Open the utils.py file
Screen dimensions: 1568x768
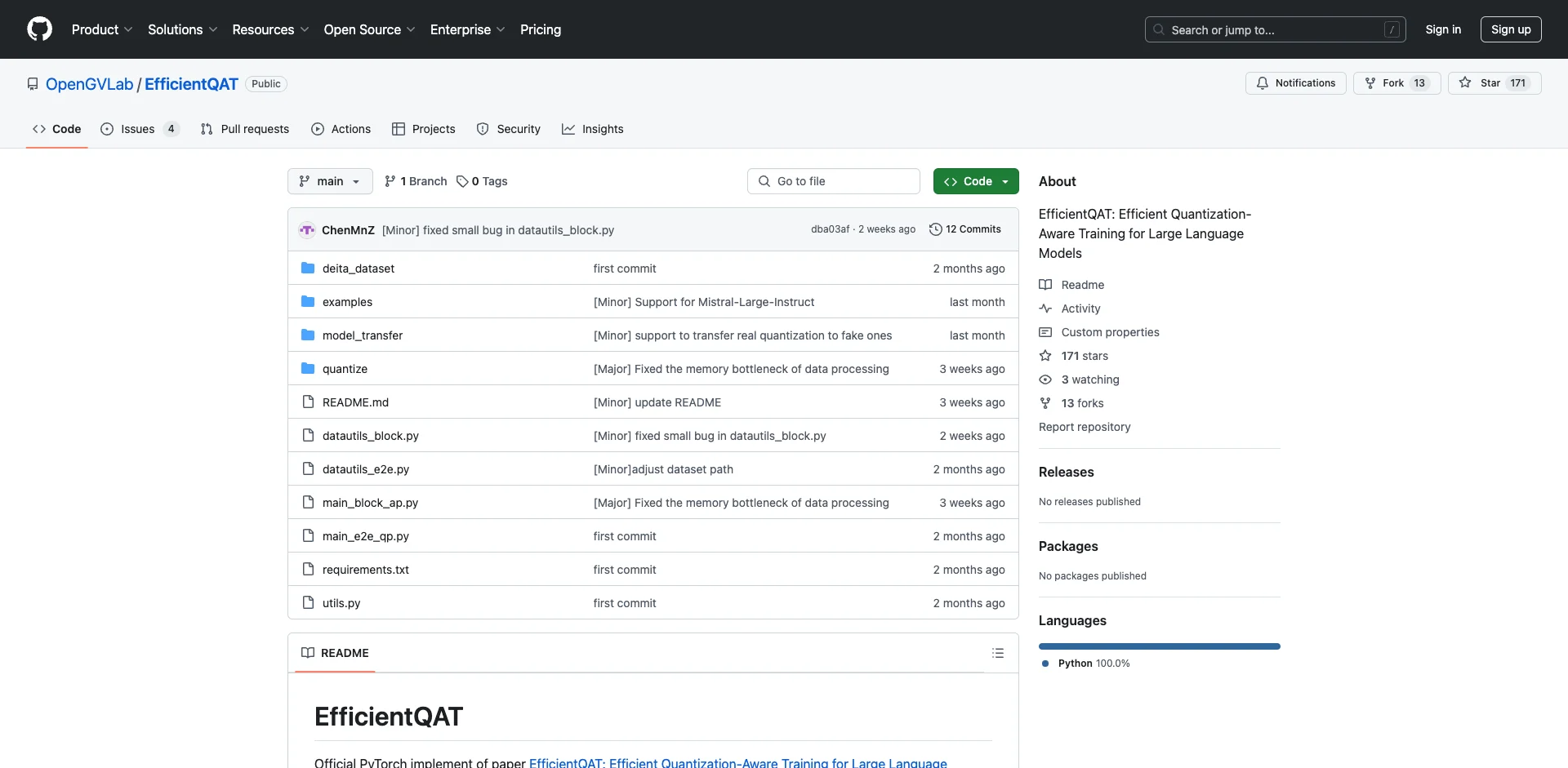pos(341,603)
